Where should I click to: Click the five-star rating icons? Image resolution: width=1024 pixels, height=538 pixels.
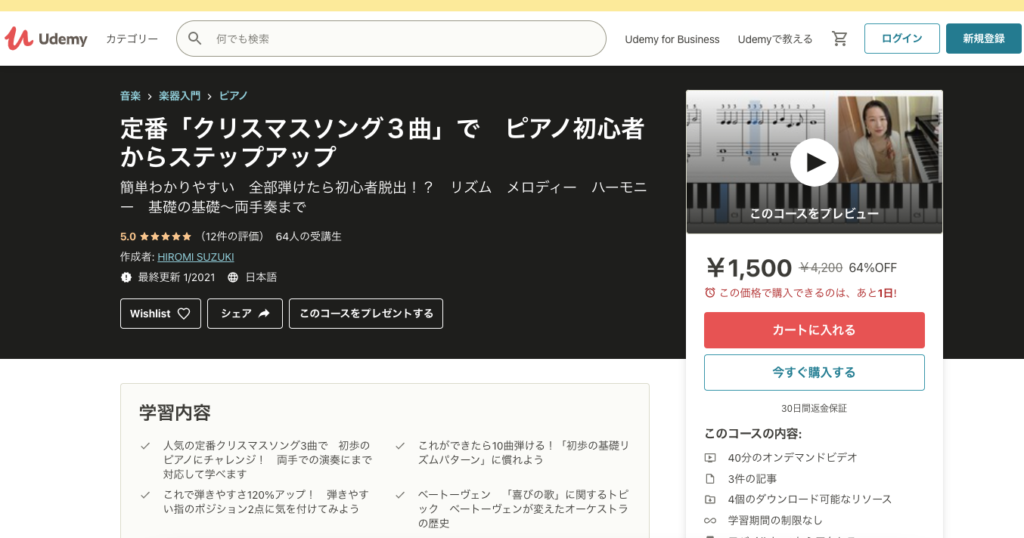tap(165, 237)
